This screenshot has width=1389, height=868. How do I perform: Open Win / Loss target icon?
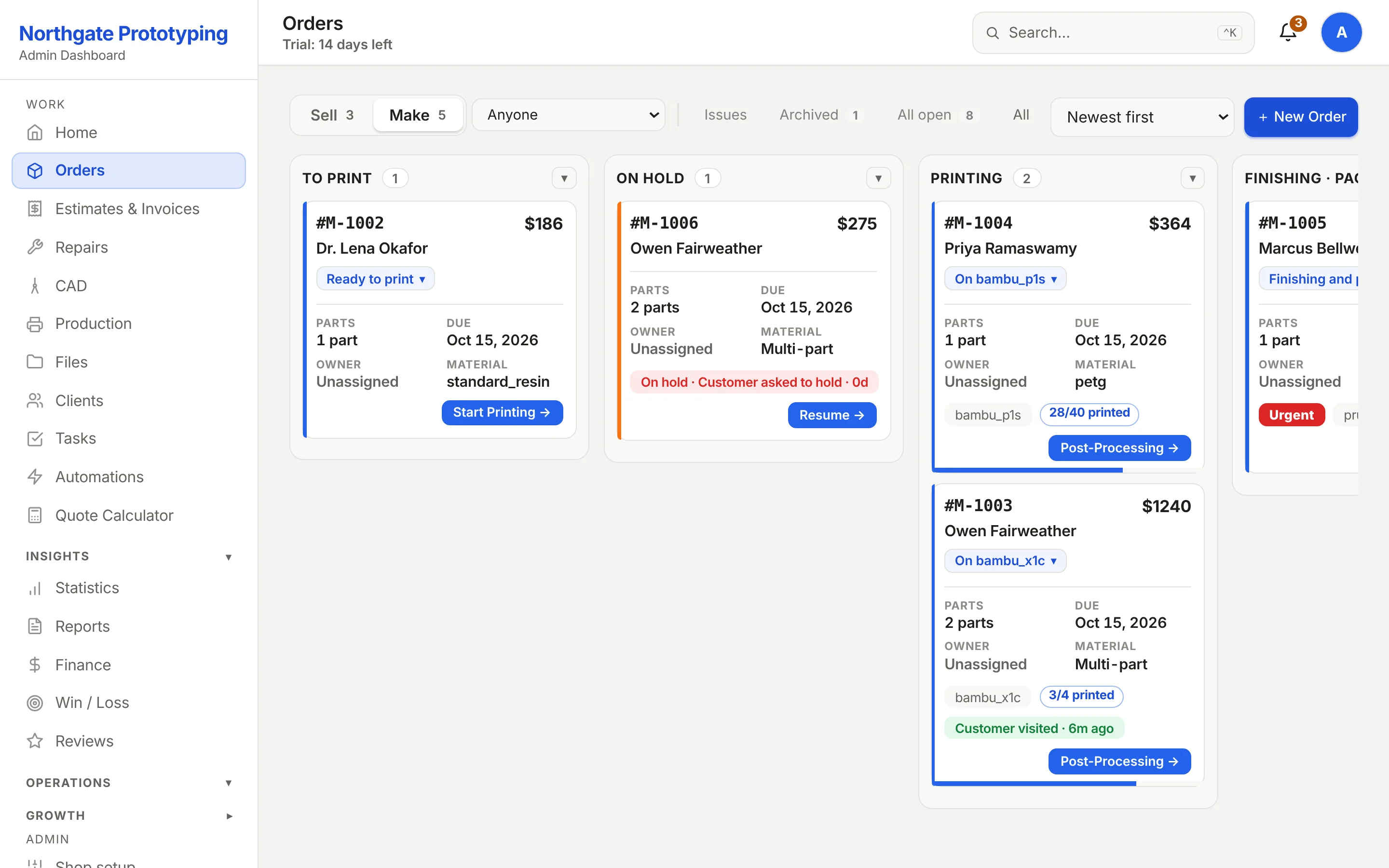[x=35, y=703]
